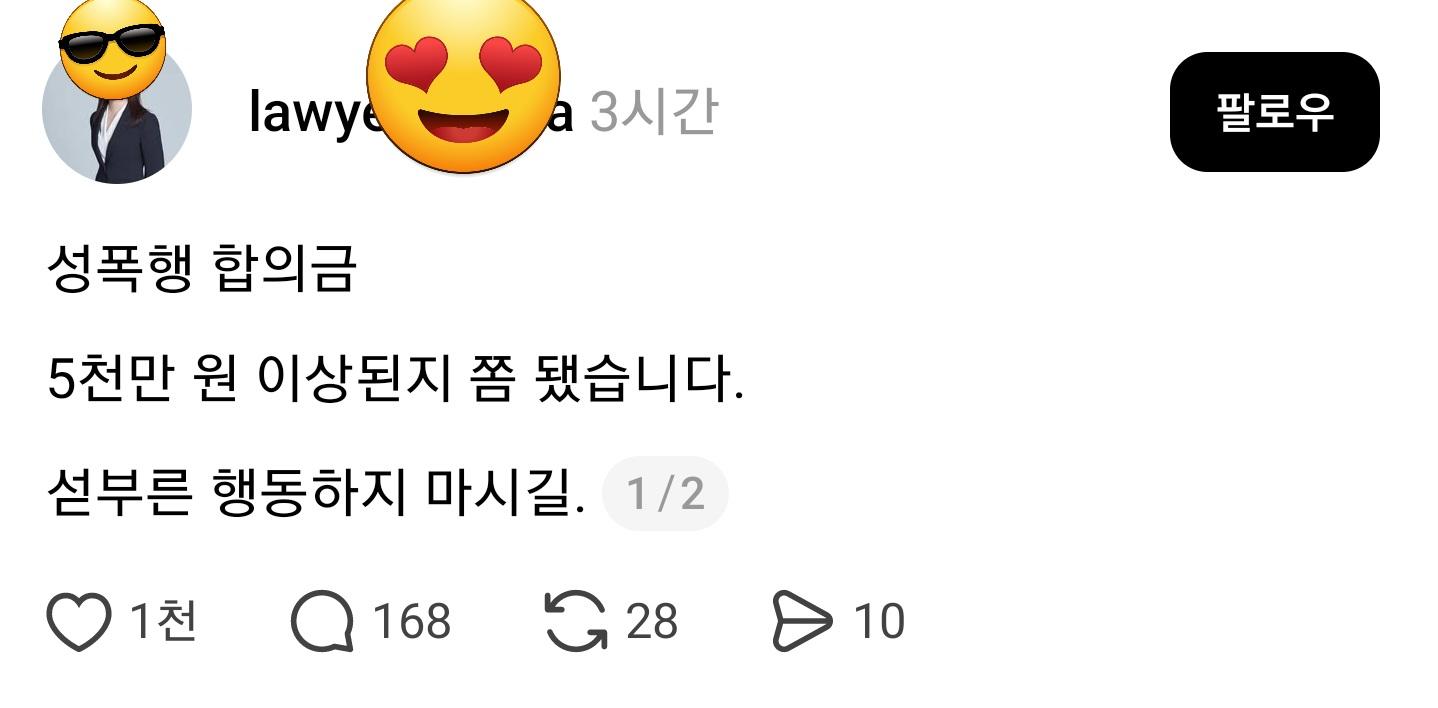Open the profile via the 'lawye' username text
This screenshot has width=1438, height=708.
click(x=310, y=113)
